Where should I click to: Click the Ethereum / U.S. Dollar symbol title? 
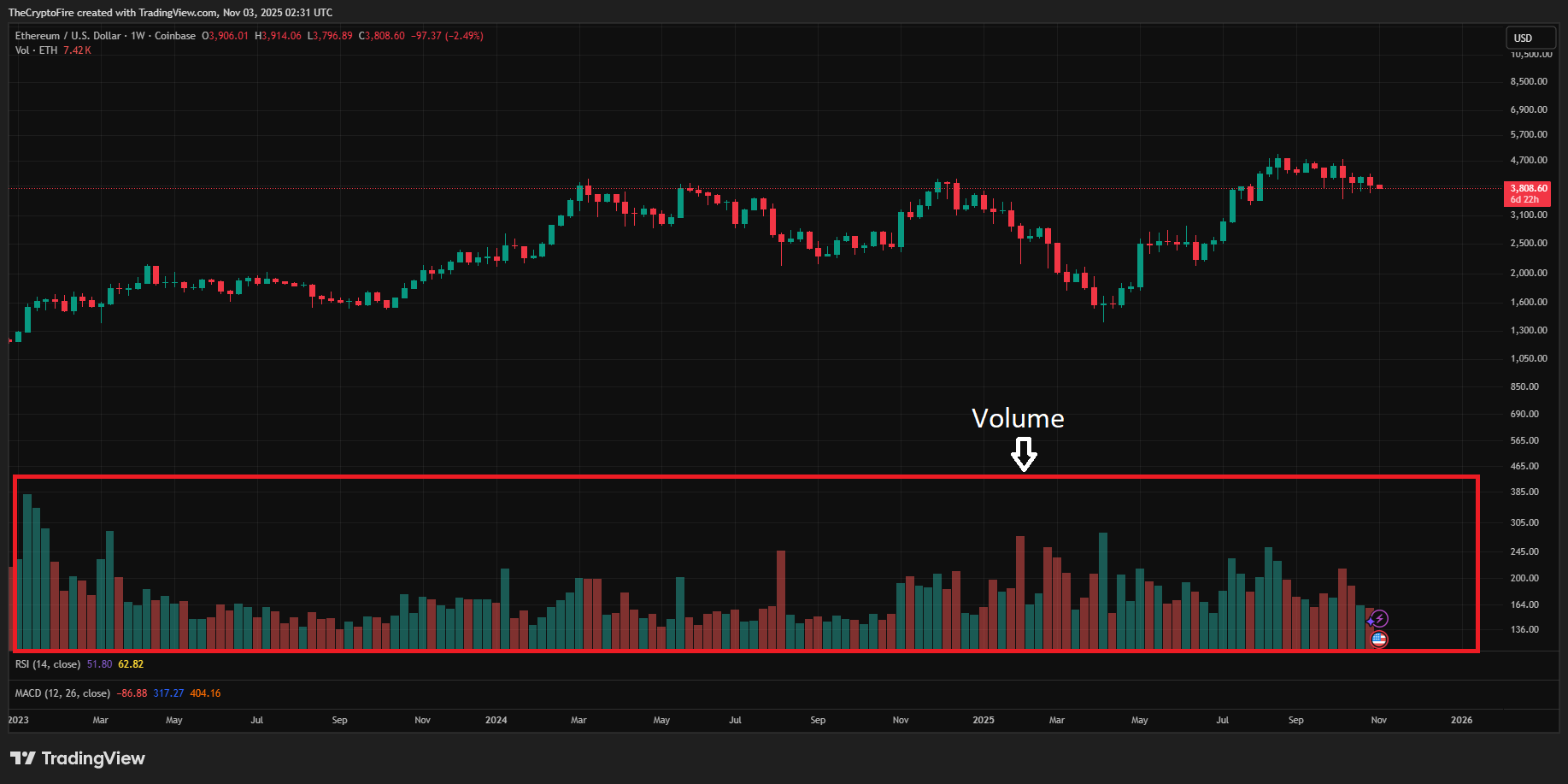[68, 35]
